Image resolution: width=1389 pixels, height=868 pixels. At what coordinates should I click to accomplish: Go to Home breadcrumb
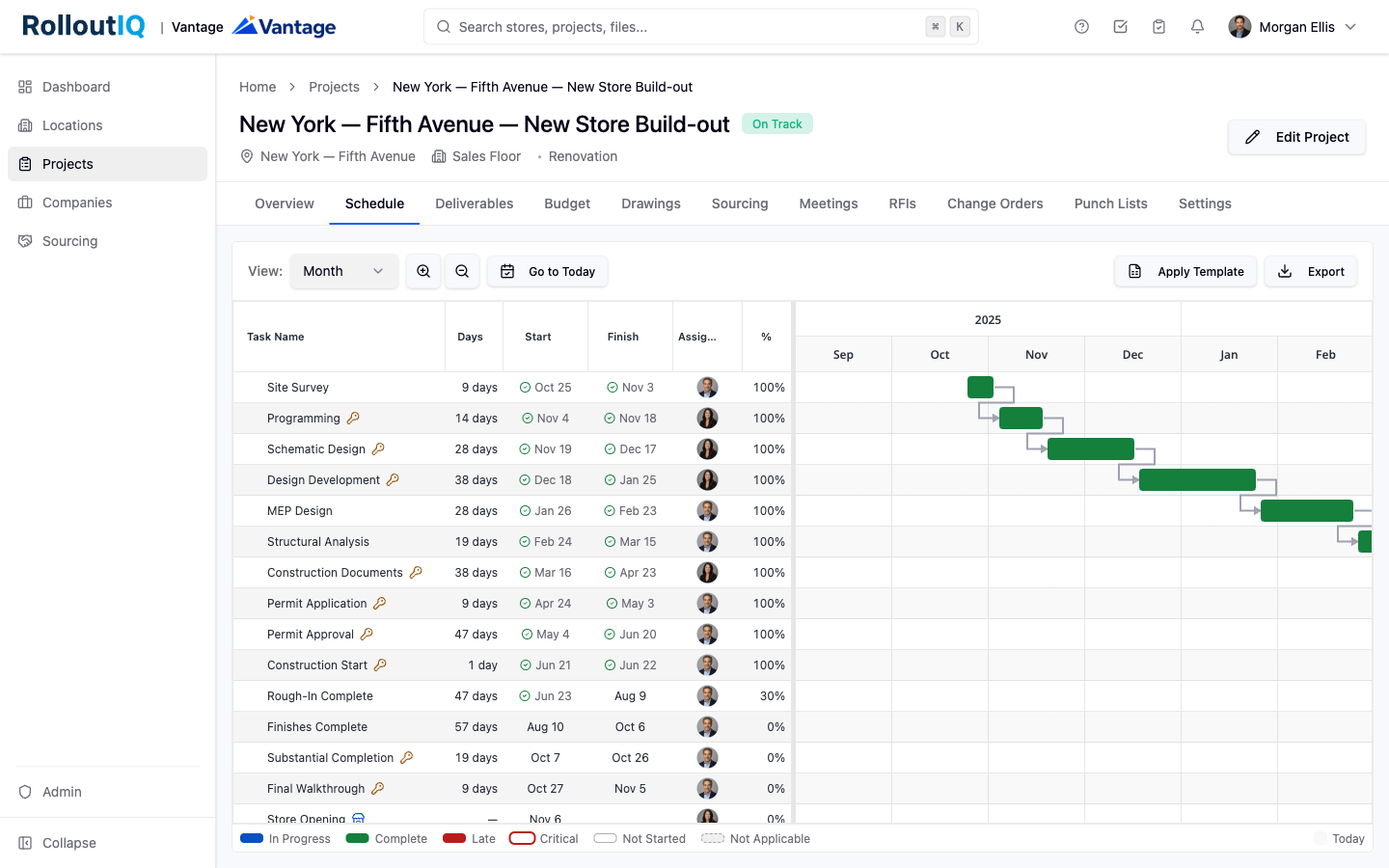[x=258, y=87]
